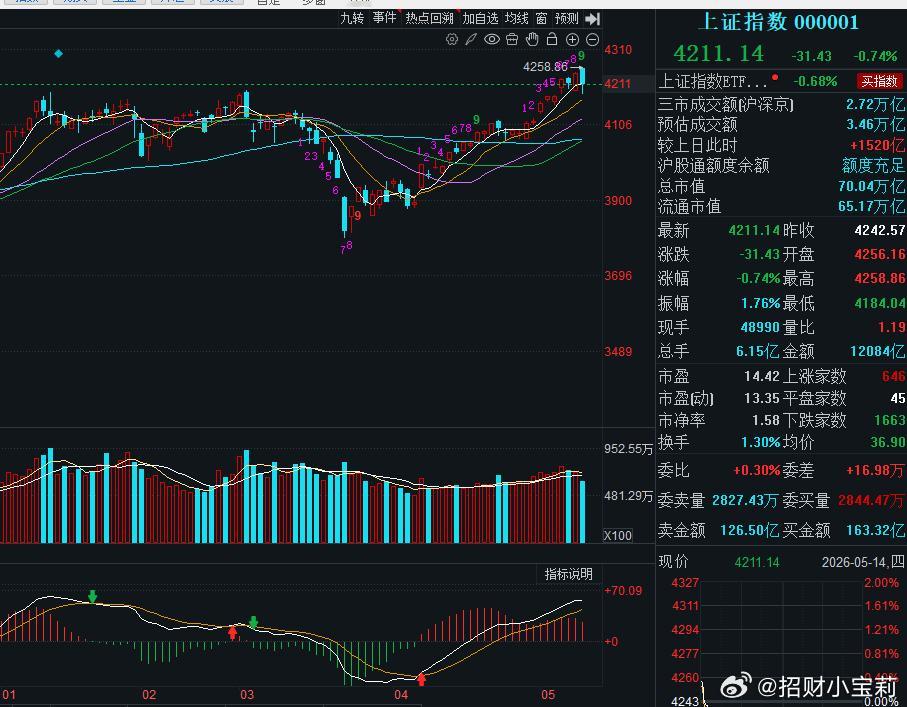
Task: Click the 4211 current price axis tag
Action: tap(617, 84)
